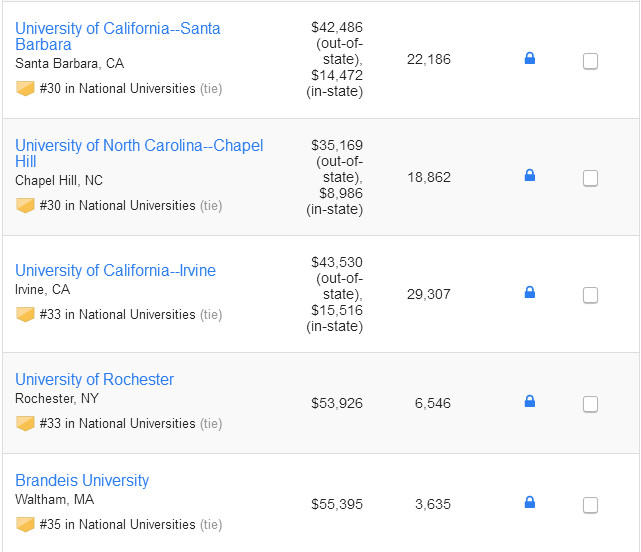This screenshot has height=552, width=641.
Task: Check the UC Irvine compare checkbox
Action: (590, 295)
